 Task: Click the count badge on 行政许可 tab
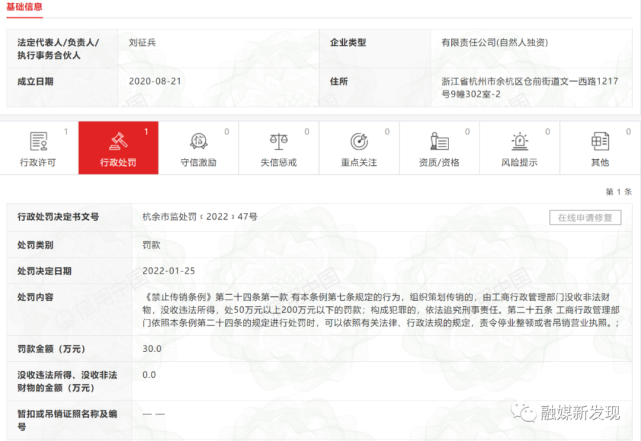(x=66, y=131)
